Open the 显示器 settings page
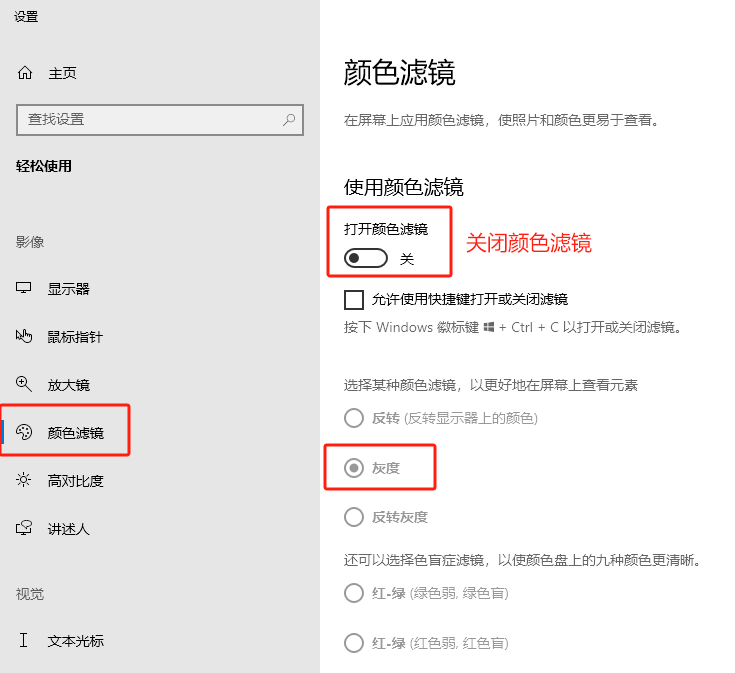The width and height of the screenshot is (735, 673). pos(69,289)
